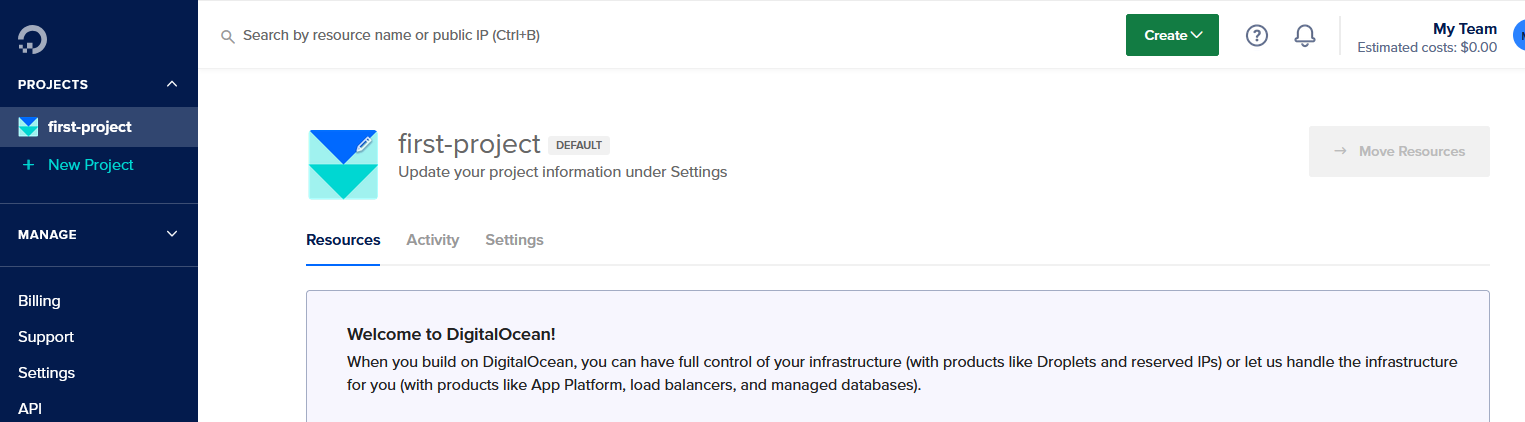Click the New Project link
This screenshot has height=422, width=1525.
click(91, 165)
